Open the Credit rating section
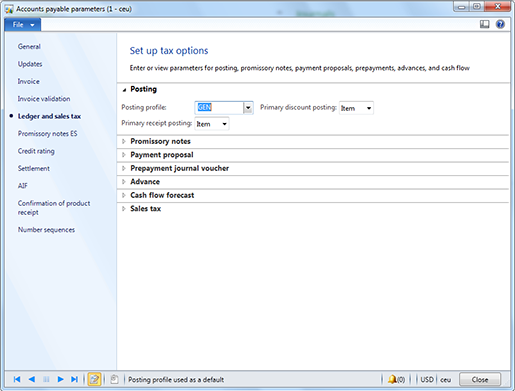This screenshot has width=515, height=391. 36,151
